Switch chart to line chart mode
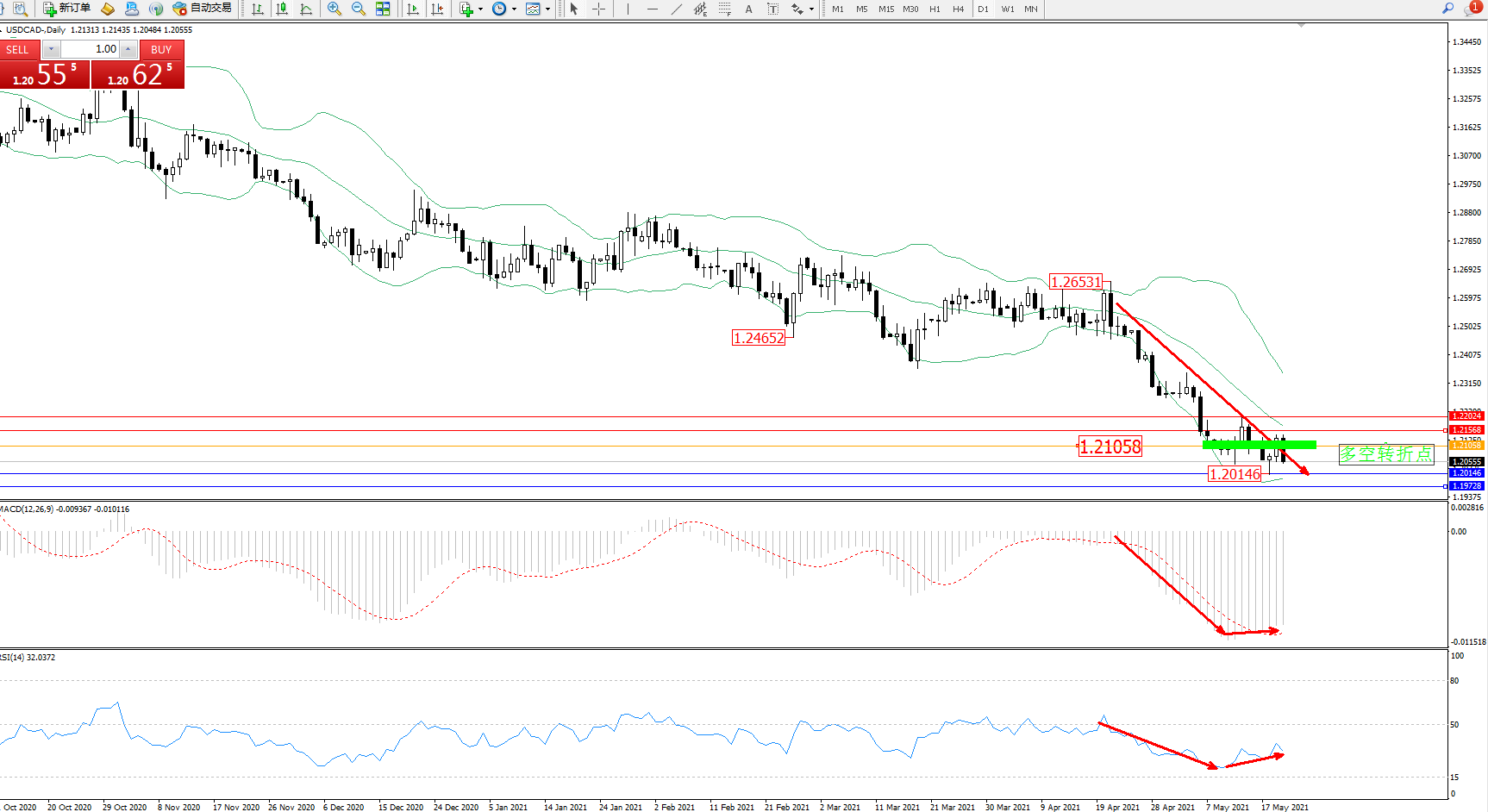 (306, 9)
